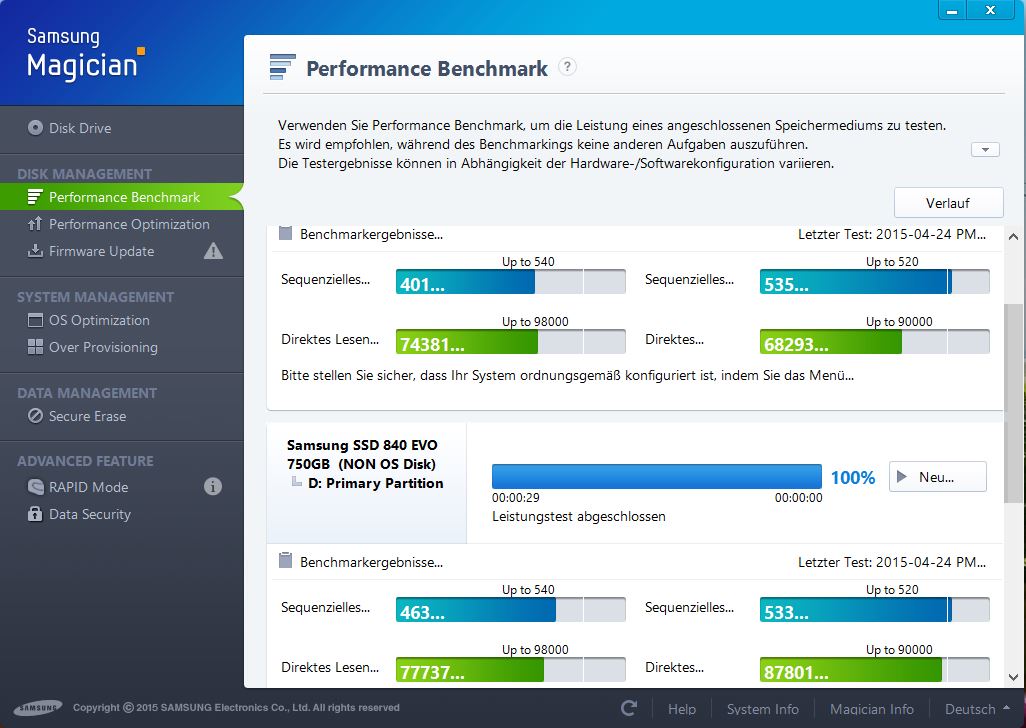Click the 535 sequential write bar

(874, 282)
